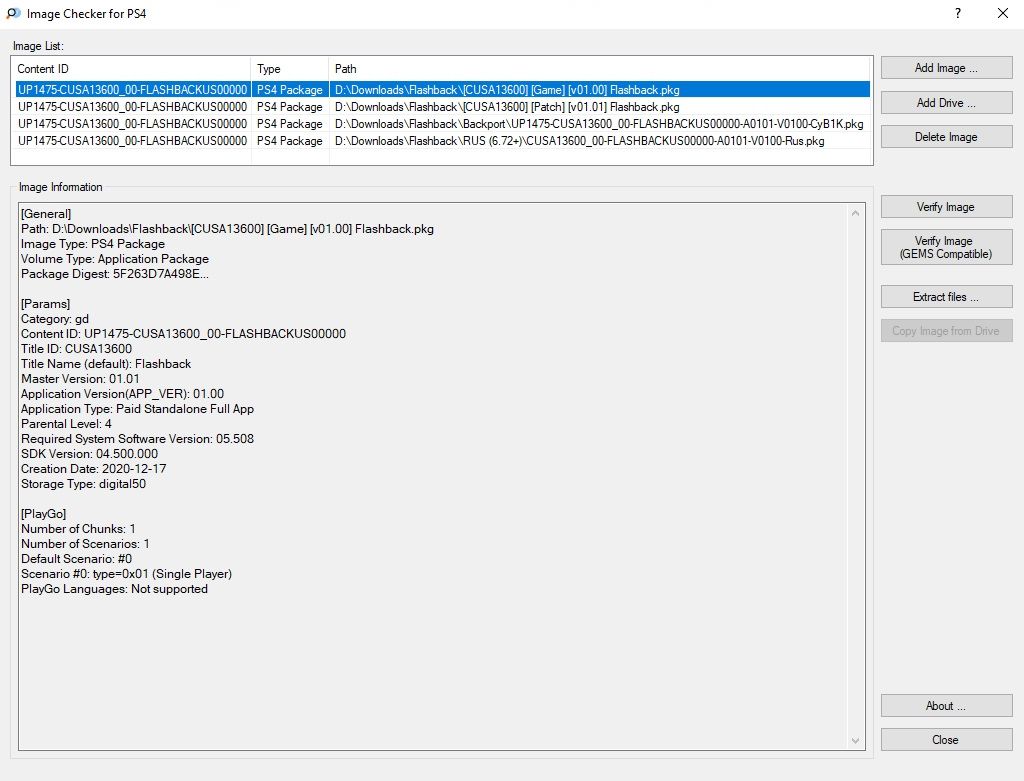This screenshot has width=1024, height=781.
Task: Click the Verify Image button
Action: pos(946,206)
